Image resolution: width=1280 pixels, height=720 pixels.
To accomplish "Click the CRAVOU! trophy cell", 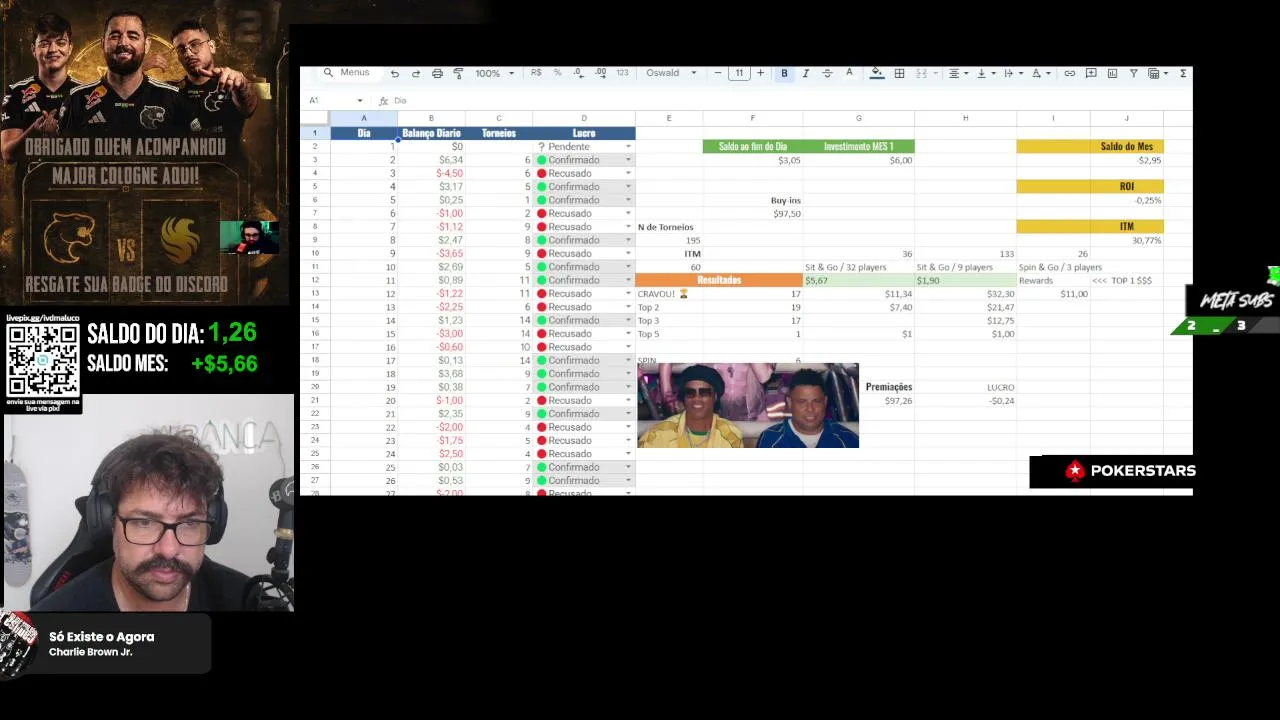I will tap(669, 294).
